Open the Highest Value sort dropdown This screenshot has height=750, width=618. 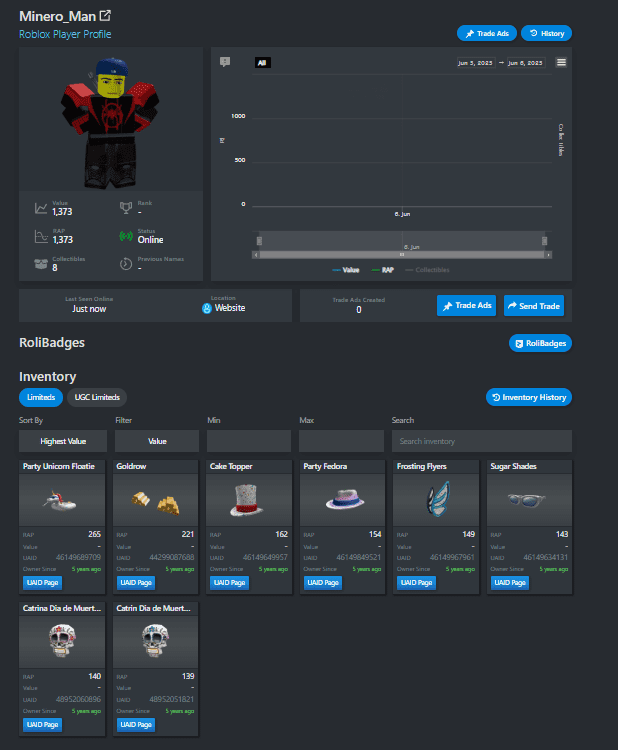coord(63,441)
